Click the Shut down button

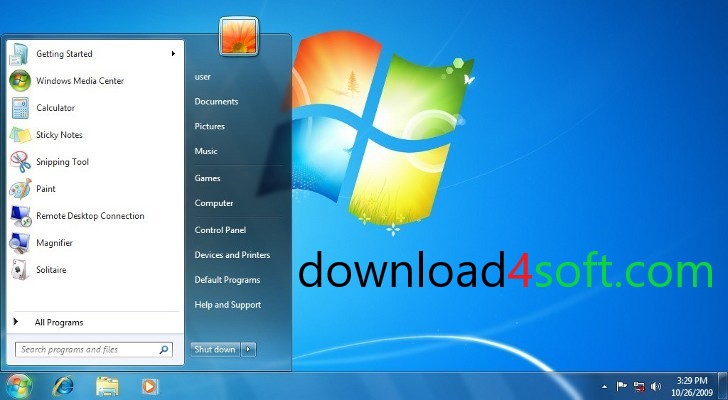click(215, 349)
